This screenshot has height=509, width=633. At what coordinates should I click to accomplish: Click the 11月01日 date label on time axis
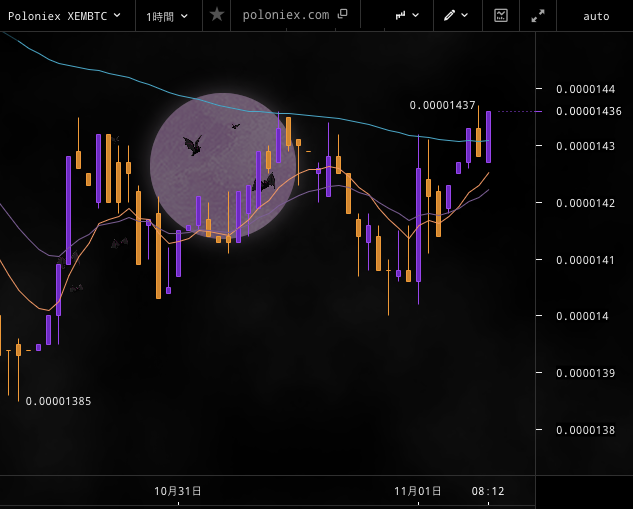pyautogui.click(x=417, y=491)
